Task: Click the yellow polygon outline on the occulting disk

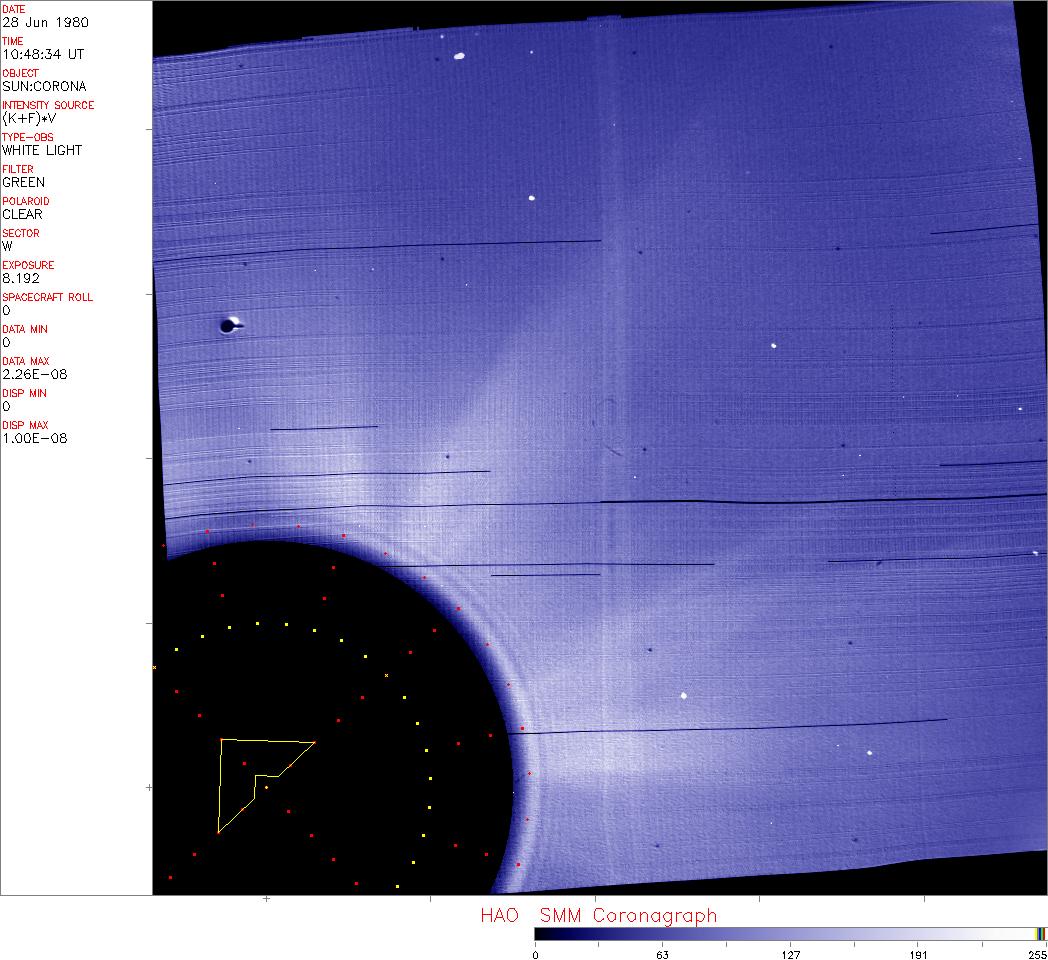Action: 219,785
